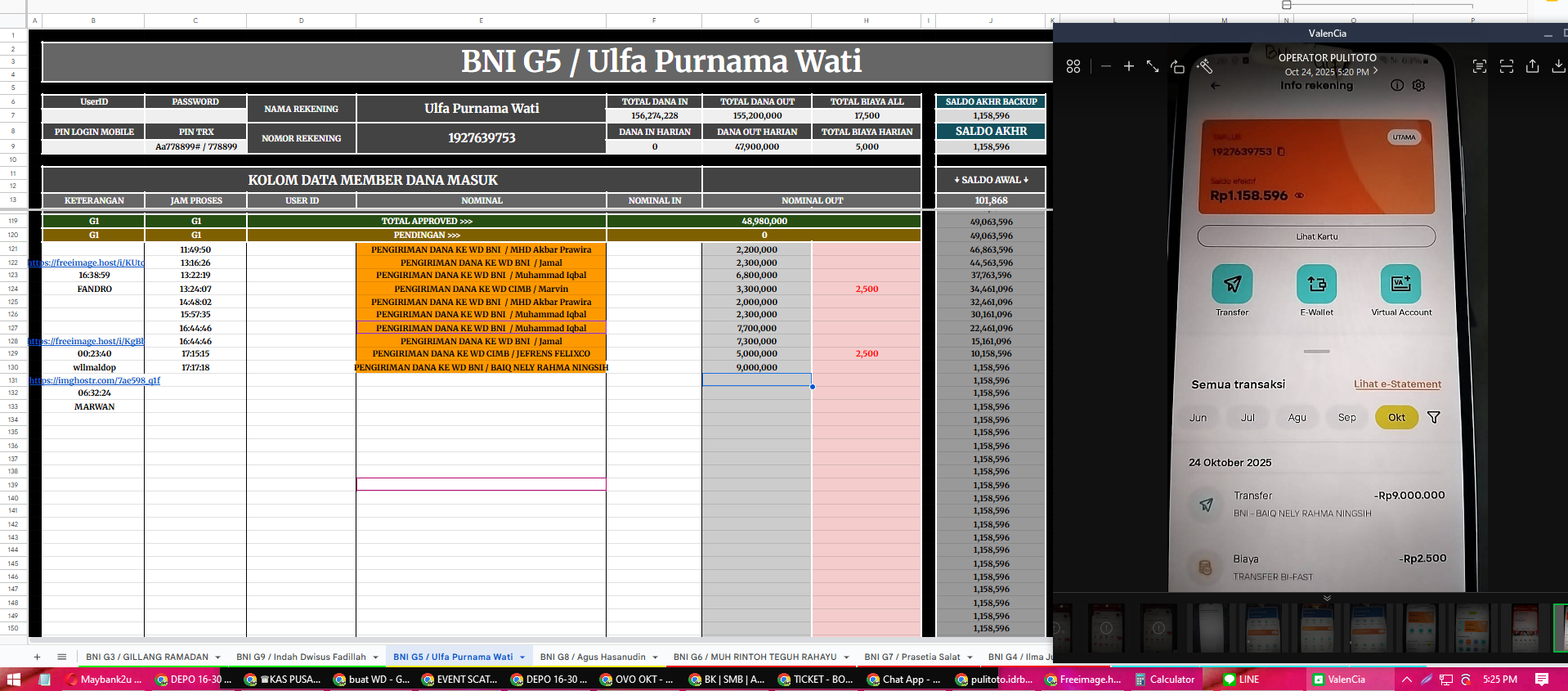This screenshot has height=691, width=1568.
Task: Open Maybank2u window from the taskbar
Action: pyautogui.click(x=104, y=680)
